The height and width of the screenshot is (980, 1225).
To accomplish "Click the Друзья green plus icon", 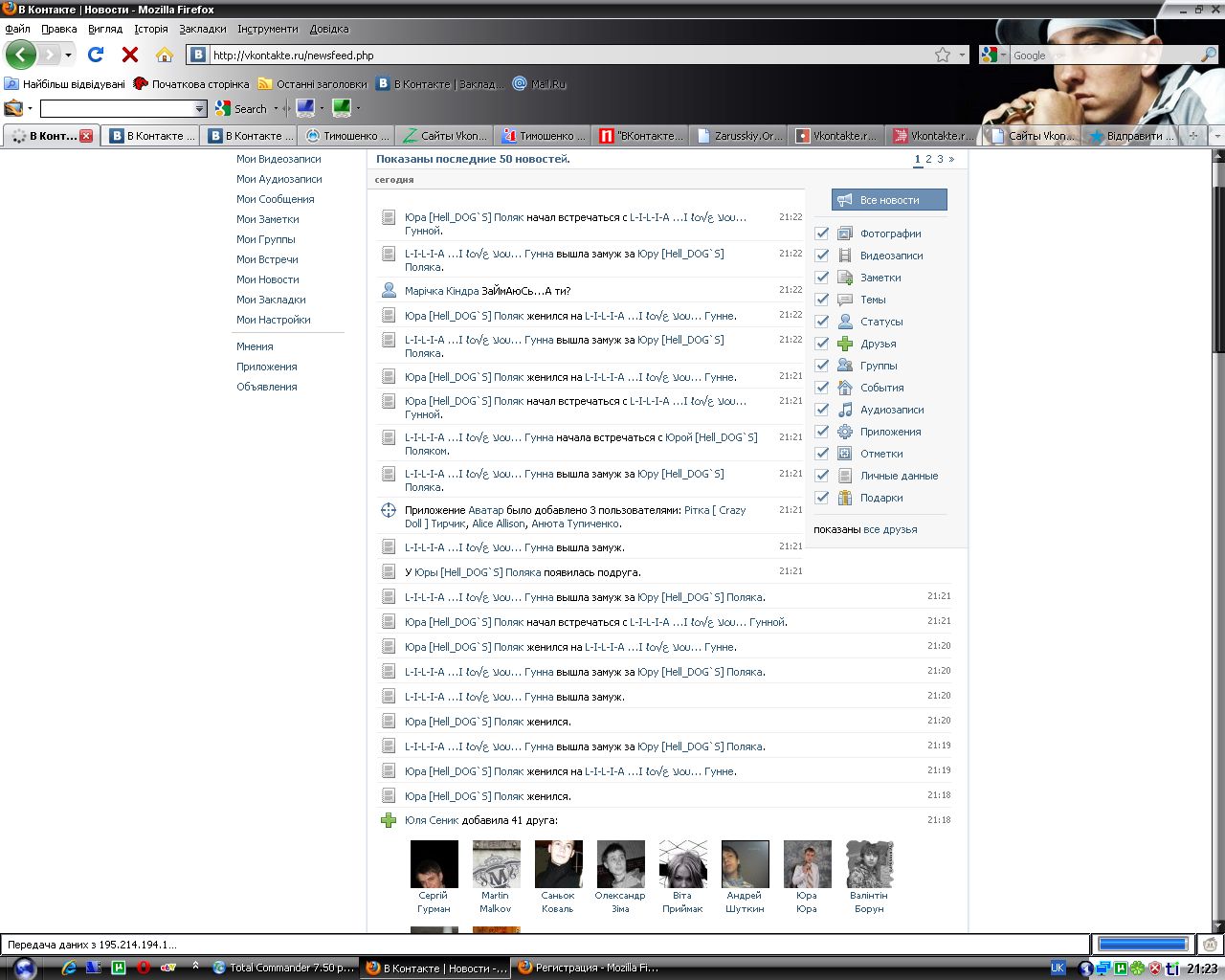I will (x=845, y=344).
